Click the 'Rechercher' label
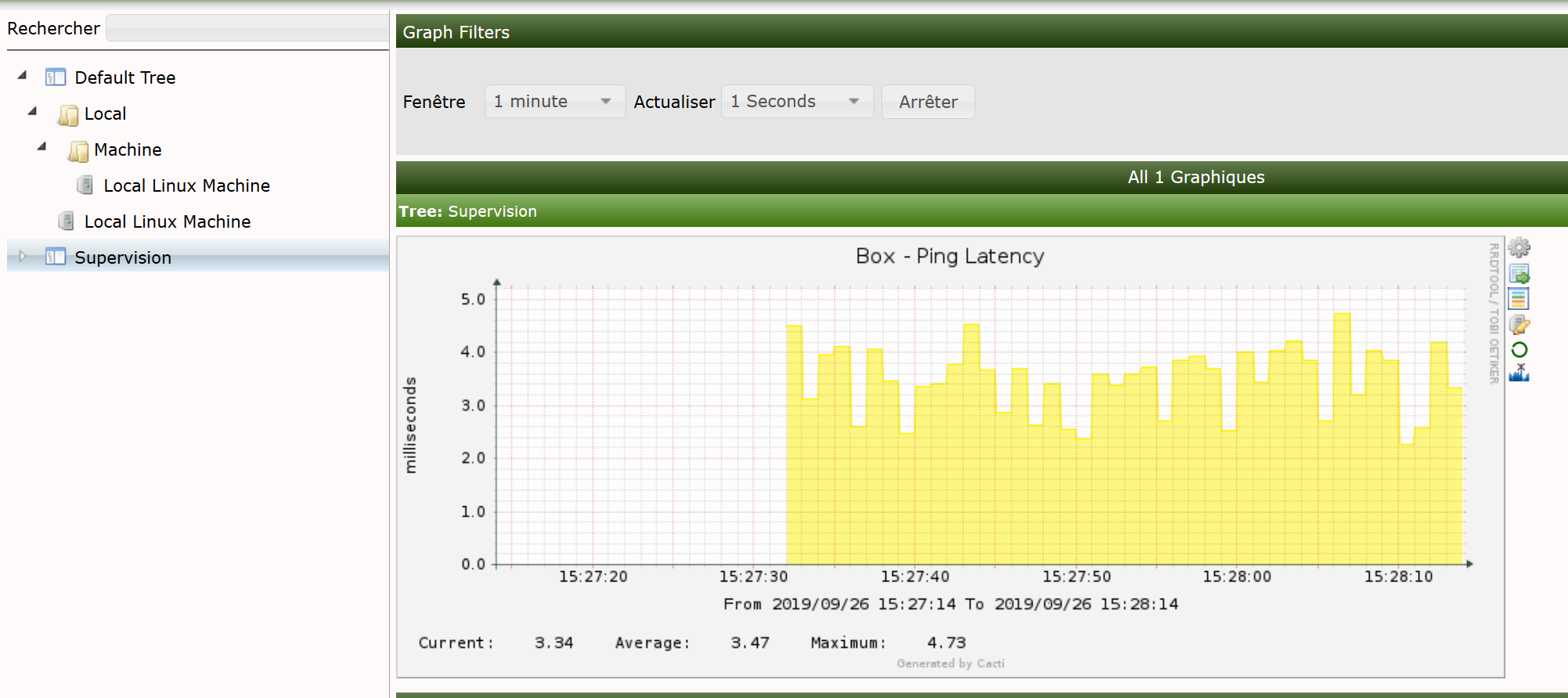This screenshot has height=698, width=1568. 53,28
